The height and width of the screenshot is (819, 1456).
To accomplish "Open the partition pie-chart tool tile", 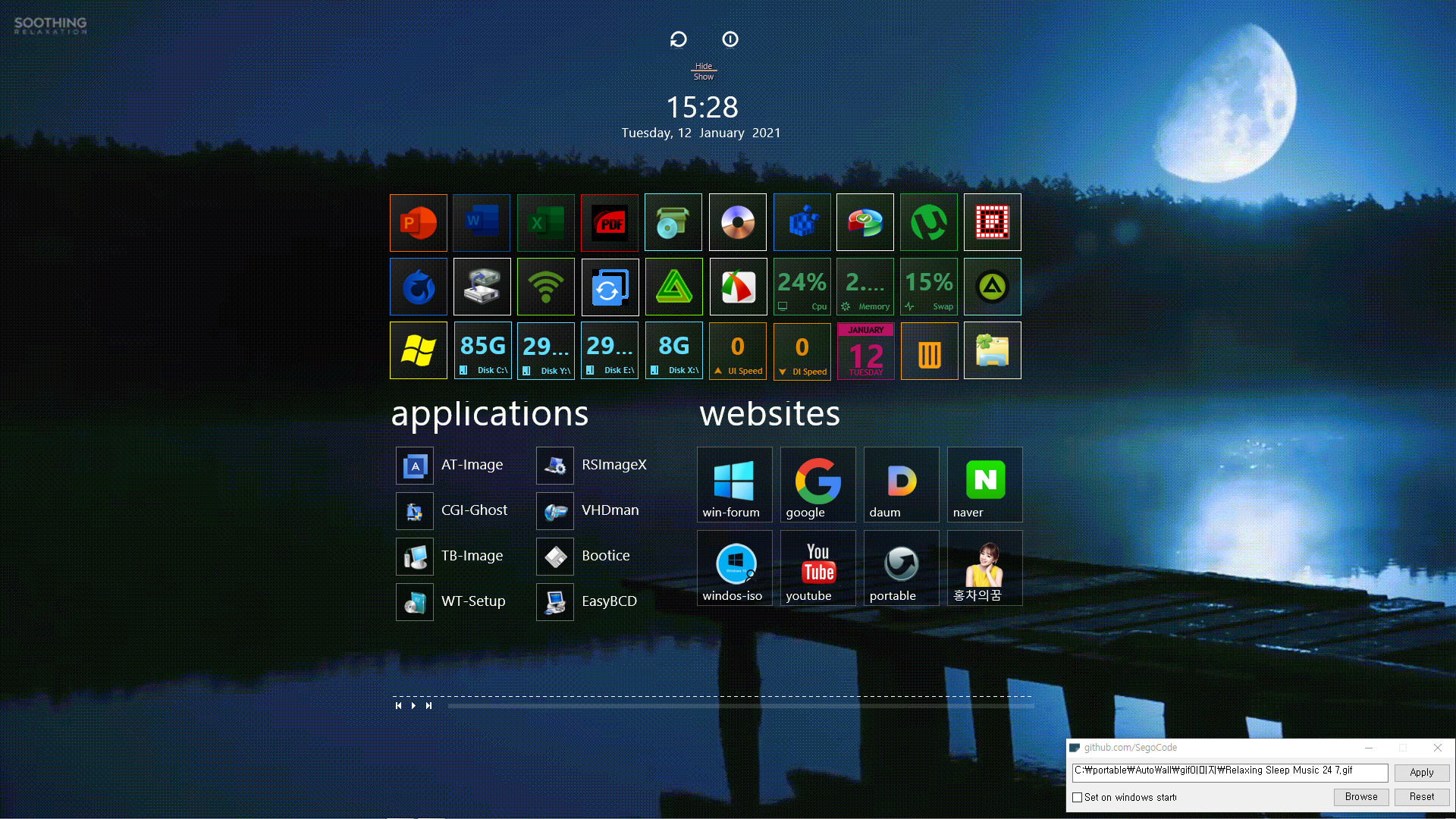I will click(865, 223).
